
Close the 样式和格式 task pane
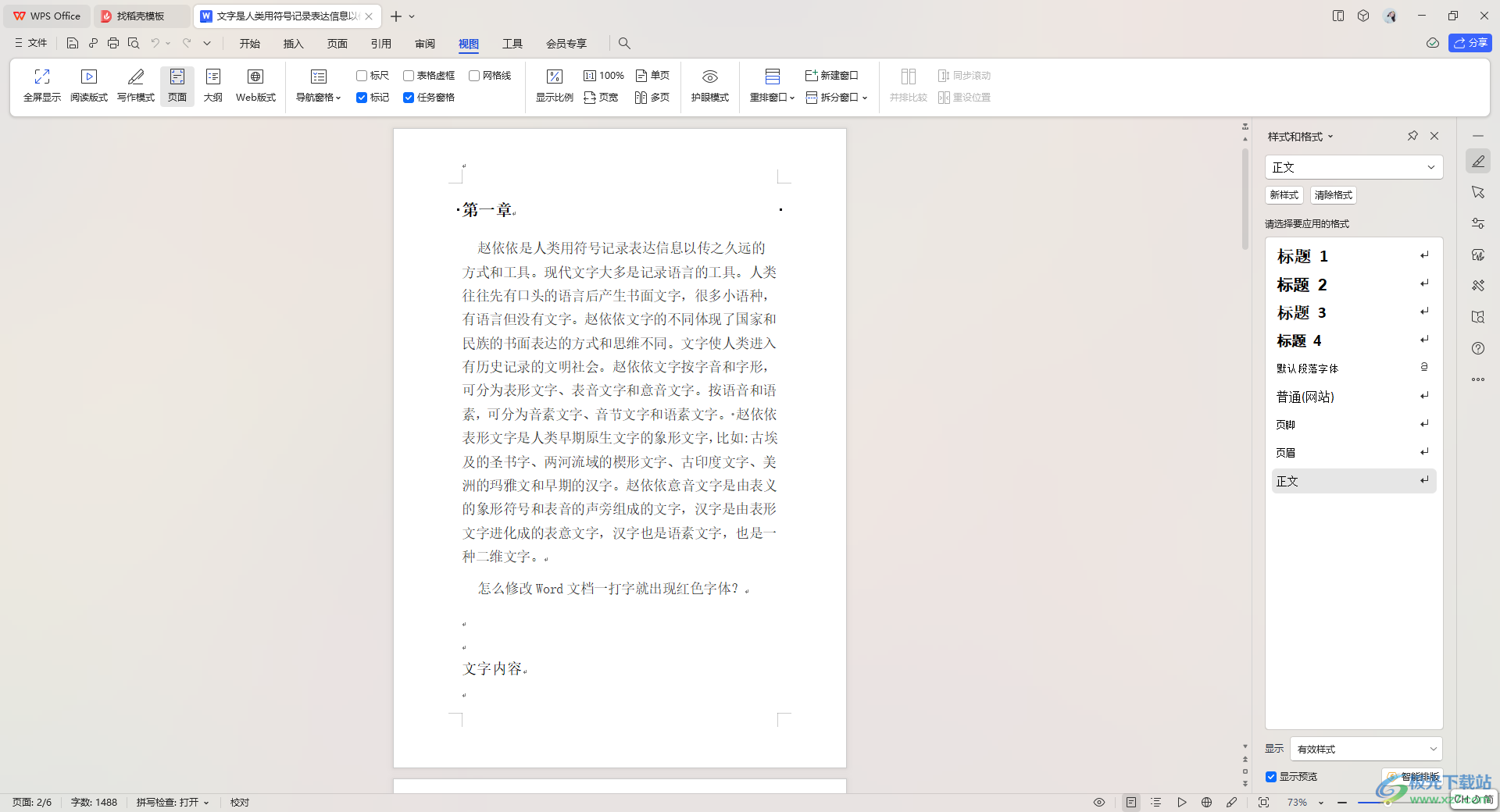pos(1434,136)
